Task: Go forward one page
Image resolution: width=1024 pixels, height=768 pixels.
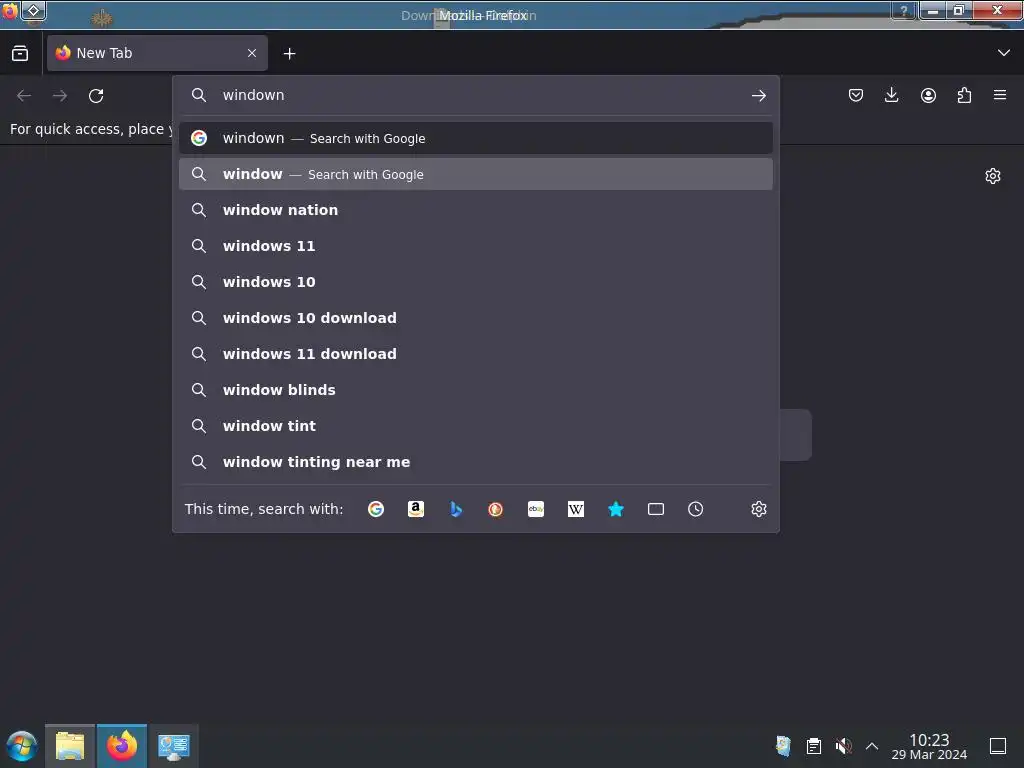Action: tap(60, 96)
